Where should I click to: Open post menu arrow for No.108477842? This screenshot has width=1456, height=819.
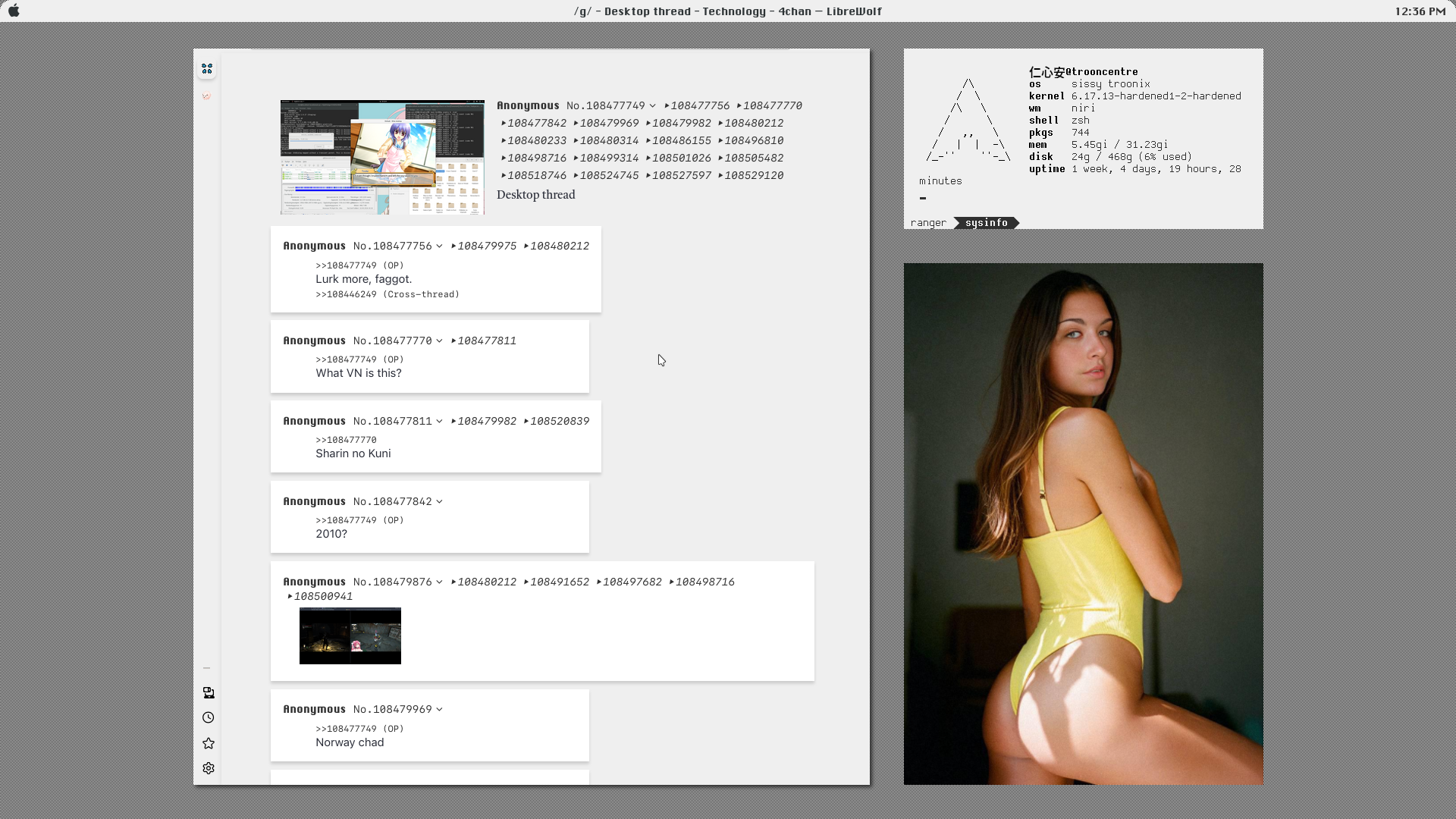(x=439, y=502)
